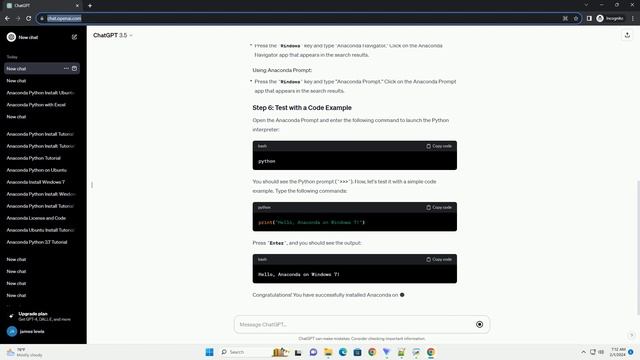The height and width of the screenshot is (360, 640).
Task: Click the browser forward arrow
Action: [18, 18]
